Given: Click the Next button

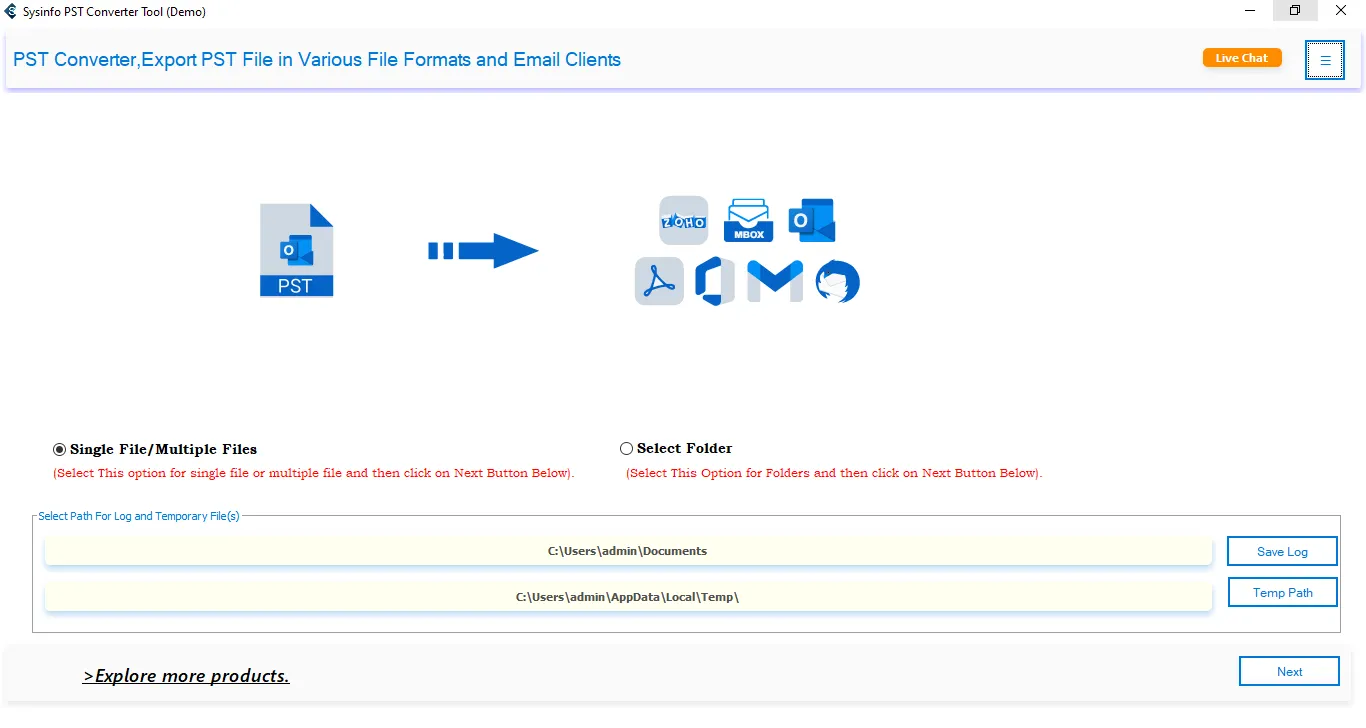Looking at the screenshot, I should [1289, 672].
